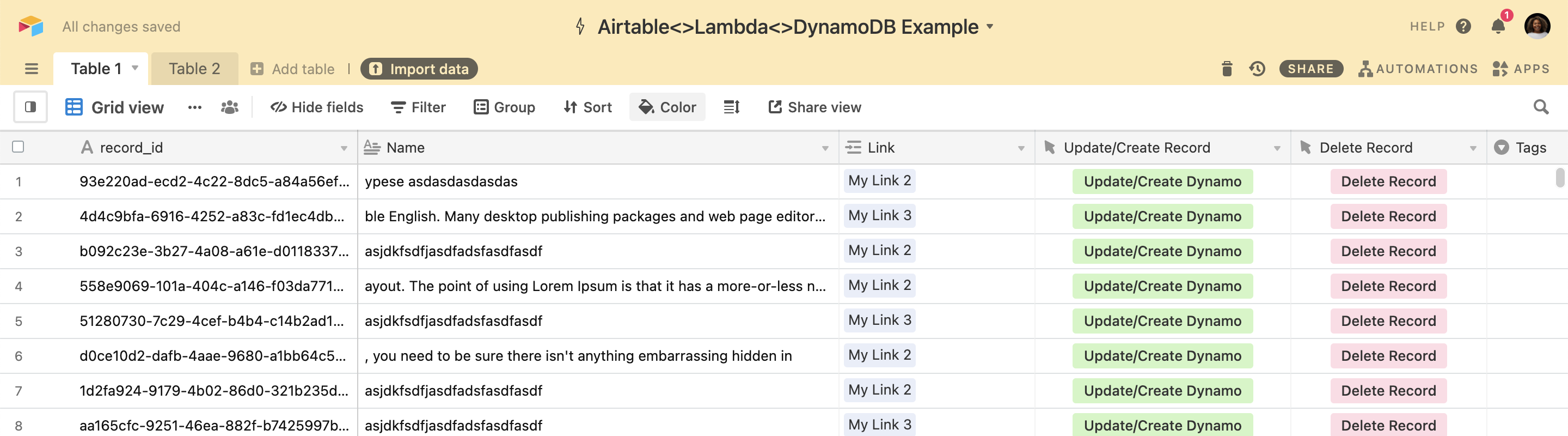Image resolution: width=1568 pixels, height=436 pixels.
Task: Click Delete Record button in row 1
Action: [x=1388, y=181]
